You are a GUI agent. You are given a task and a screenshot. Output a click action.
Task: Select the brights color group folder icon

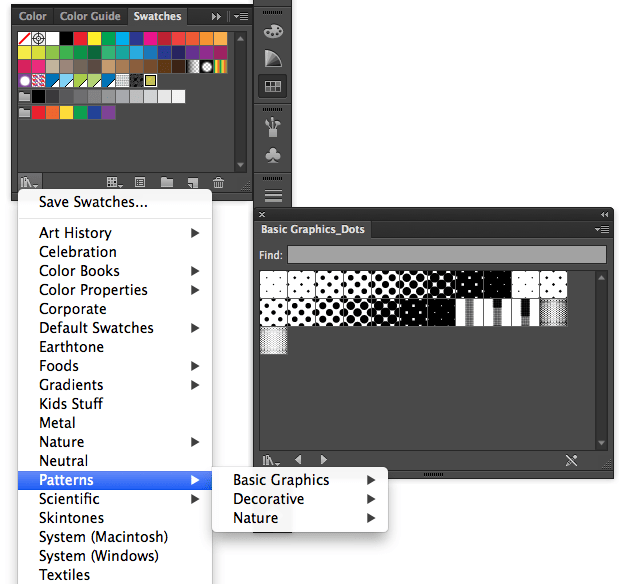click(x=24, y=112)
